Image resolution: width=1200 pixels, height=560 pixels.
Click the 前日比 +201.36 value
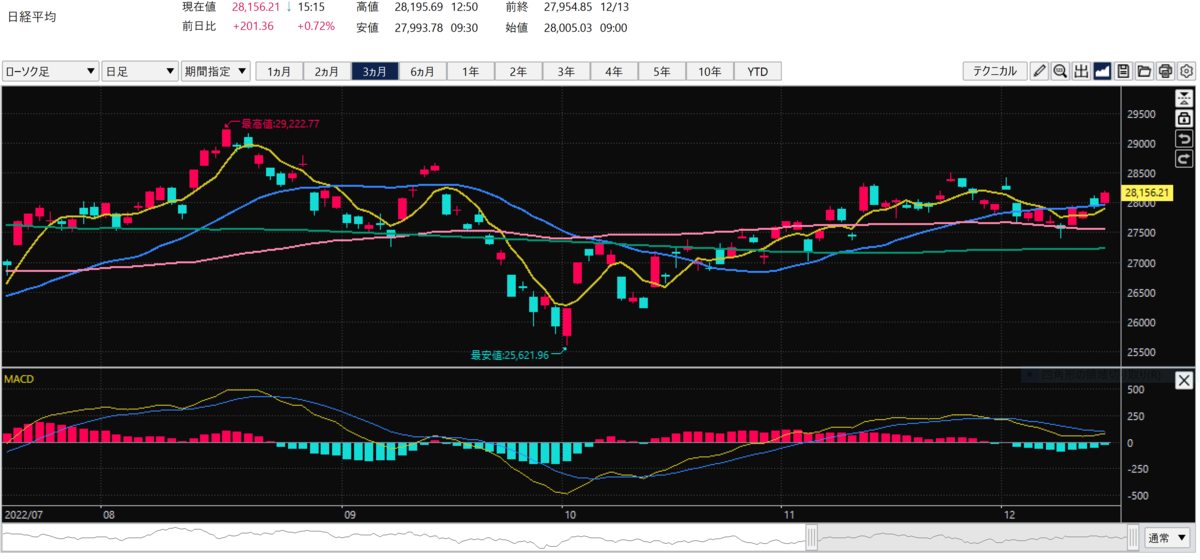coord(254,26)
